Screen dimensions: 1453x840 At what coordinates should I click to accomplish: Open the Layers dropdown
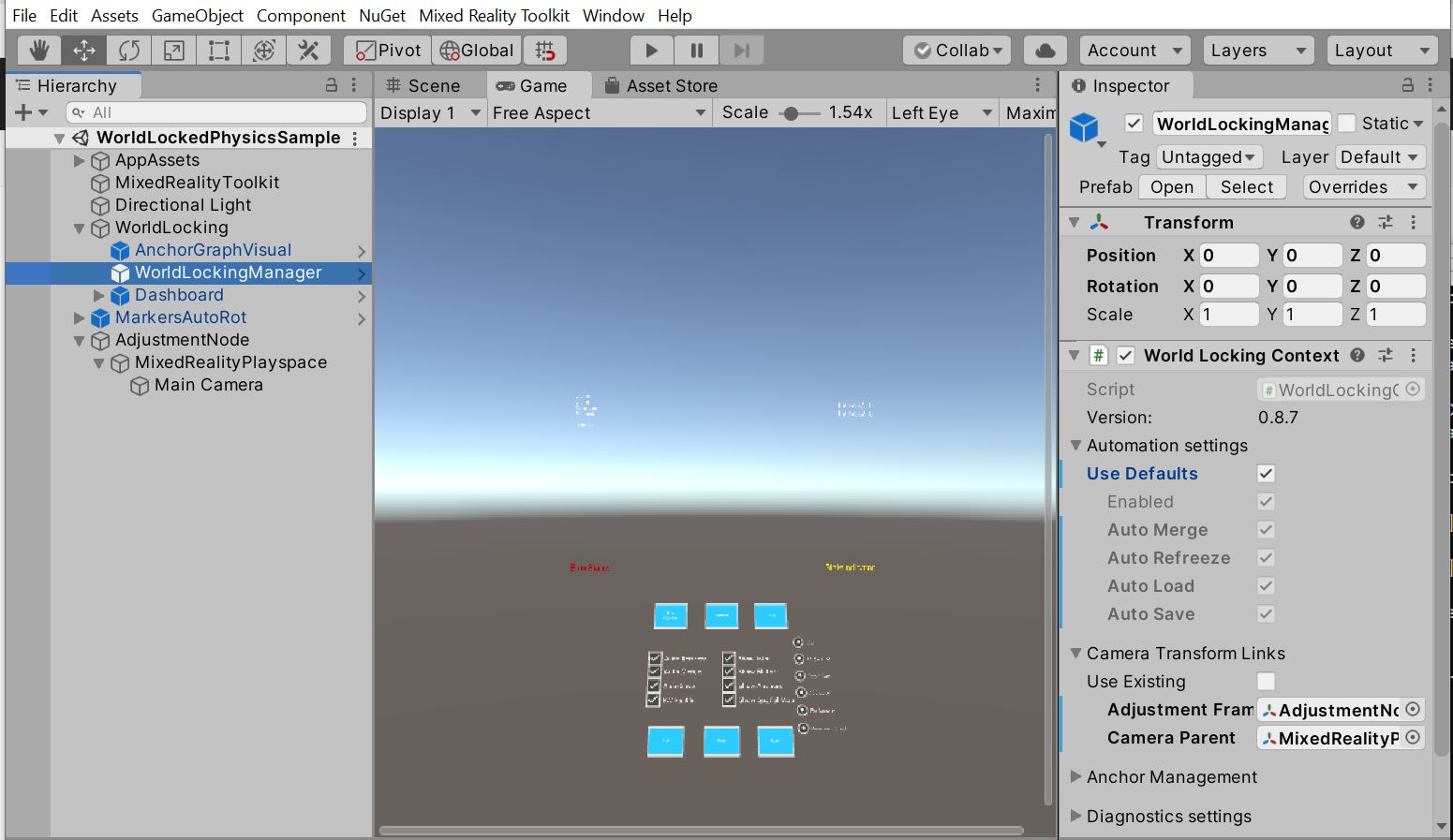point(1258,50)
